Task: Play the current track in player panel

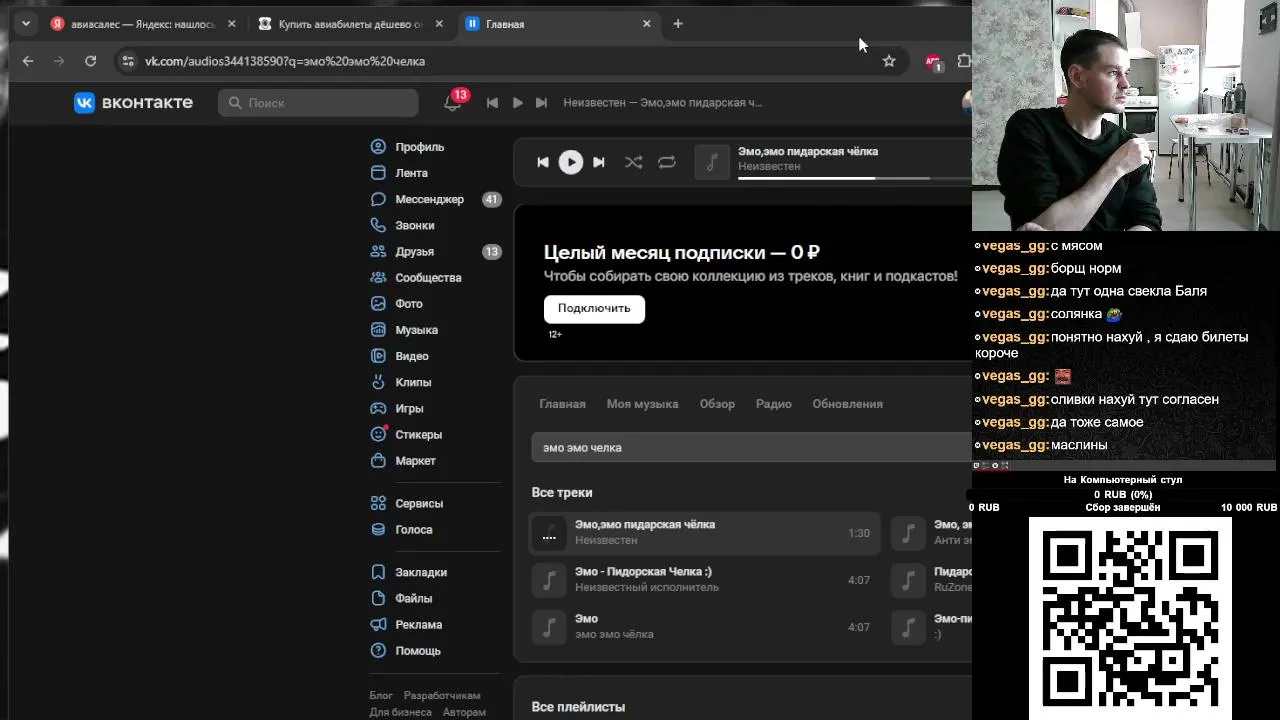Action: 570,162
